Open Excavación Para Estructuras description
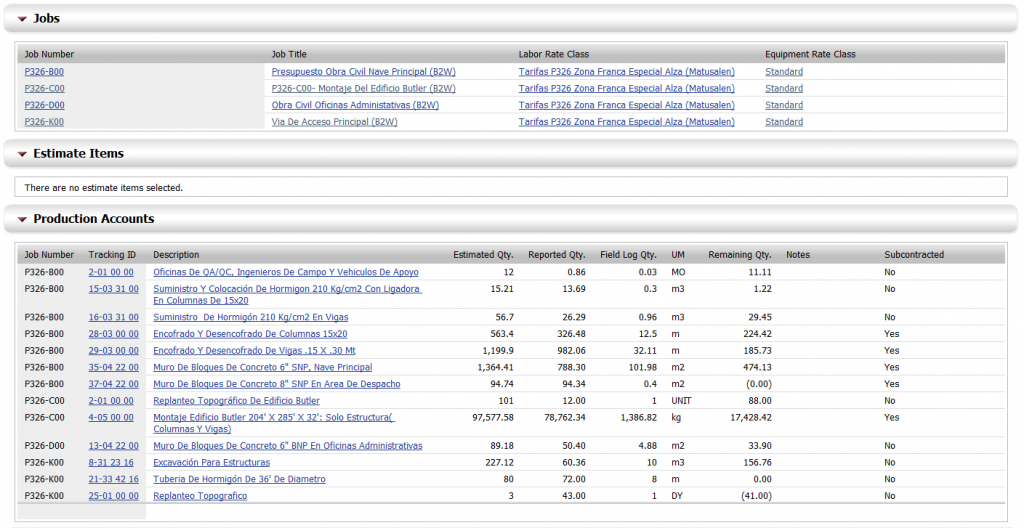The image size is (1024, 528). point(212,462)
